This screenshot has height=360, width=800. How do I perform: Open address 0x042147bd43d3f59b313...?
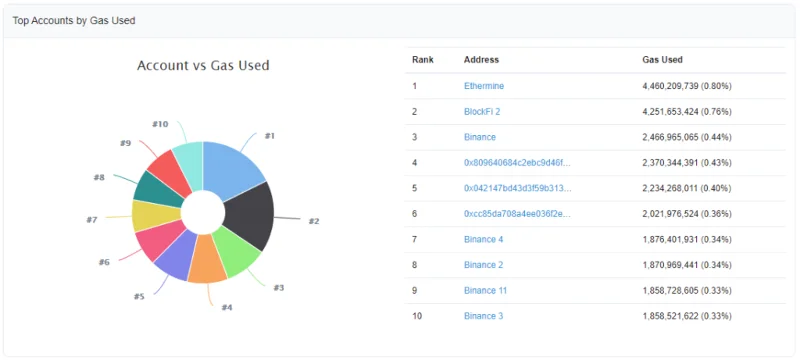pos(517,188)
